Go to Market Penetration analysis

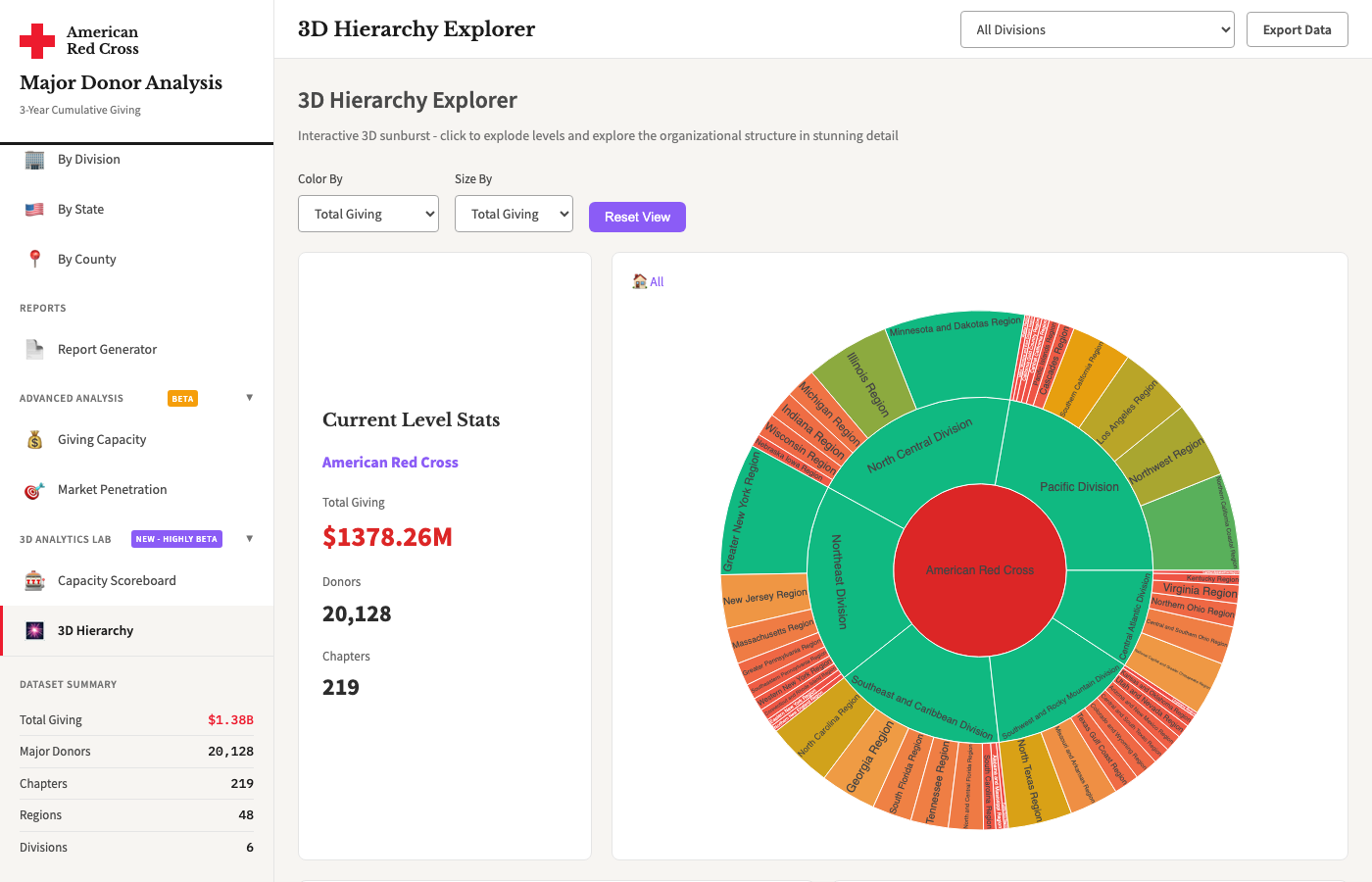tap(137, 490)
